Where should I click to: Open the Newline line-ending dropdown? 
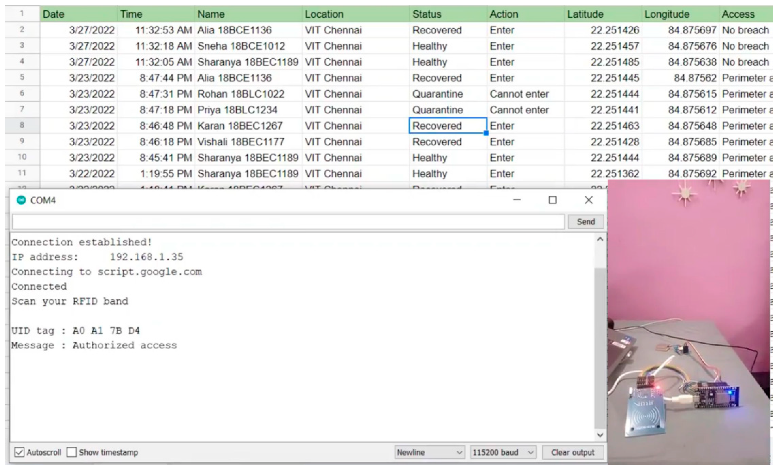(x=429, y=452)
